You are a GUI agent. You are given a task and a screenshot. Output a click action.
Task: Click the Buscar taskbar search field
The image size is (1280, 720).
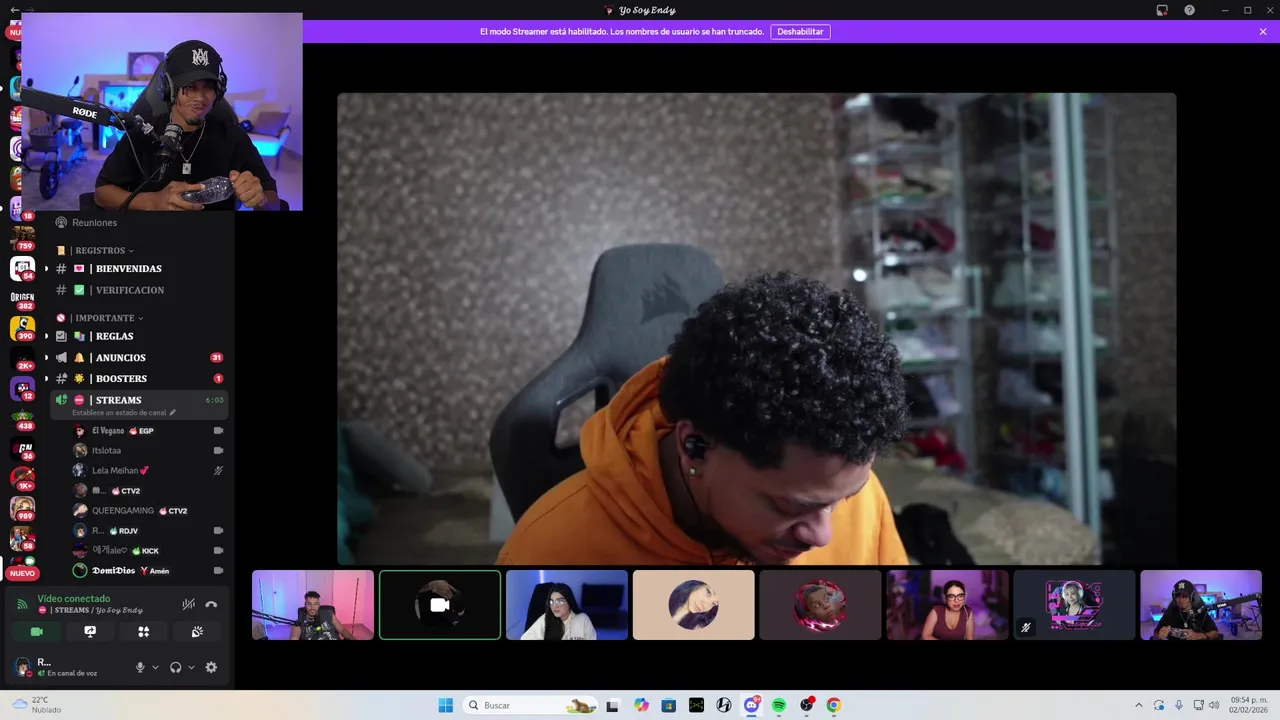tap(531, 705)
